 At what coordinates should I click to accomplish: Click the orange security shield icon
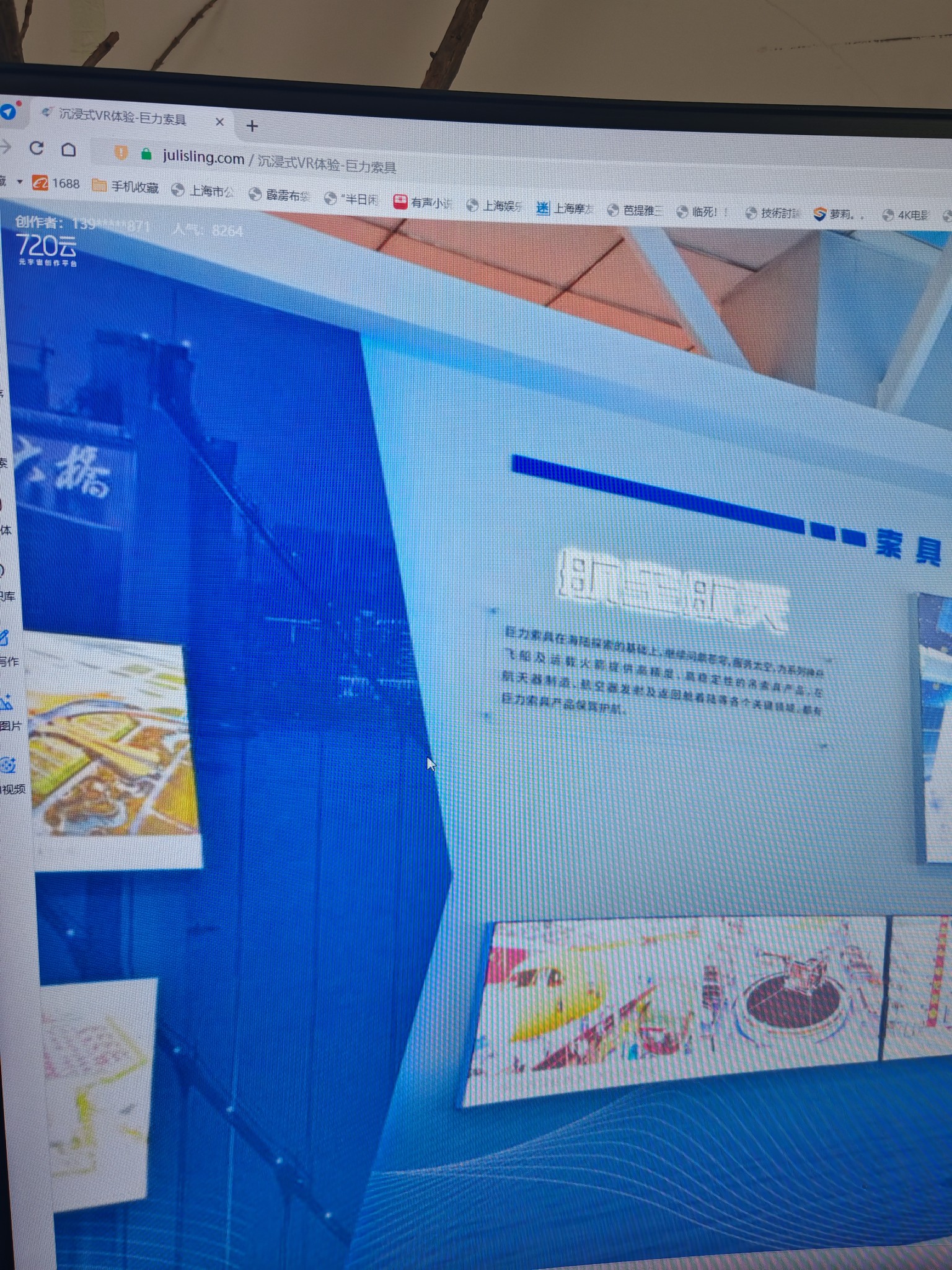pyautogui.click(x=121, y=152)
